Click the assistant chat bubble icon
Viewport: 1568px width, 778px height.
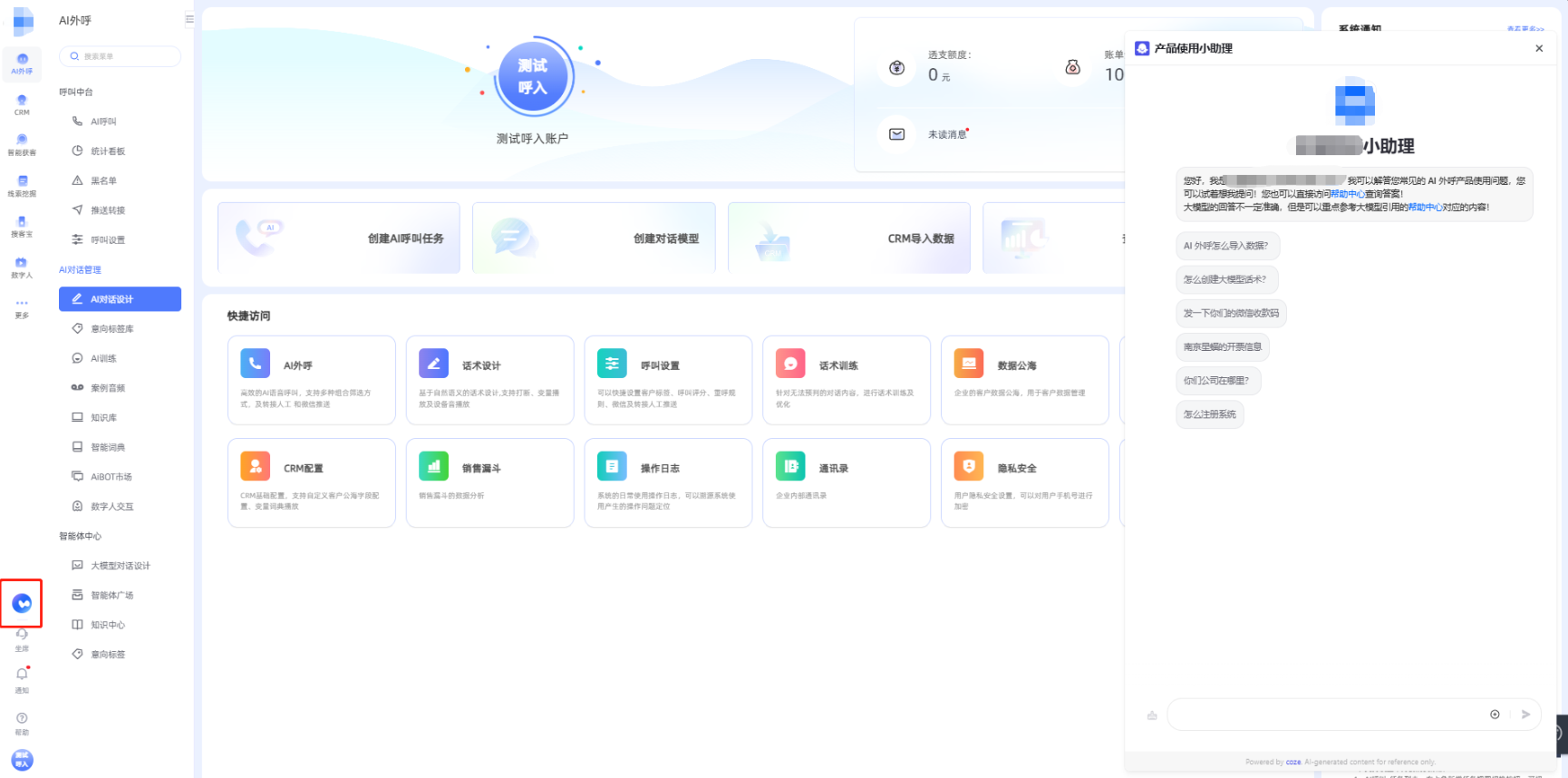click(x=22, y=604)
